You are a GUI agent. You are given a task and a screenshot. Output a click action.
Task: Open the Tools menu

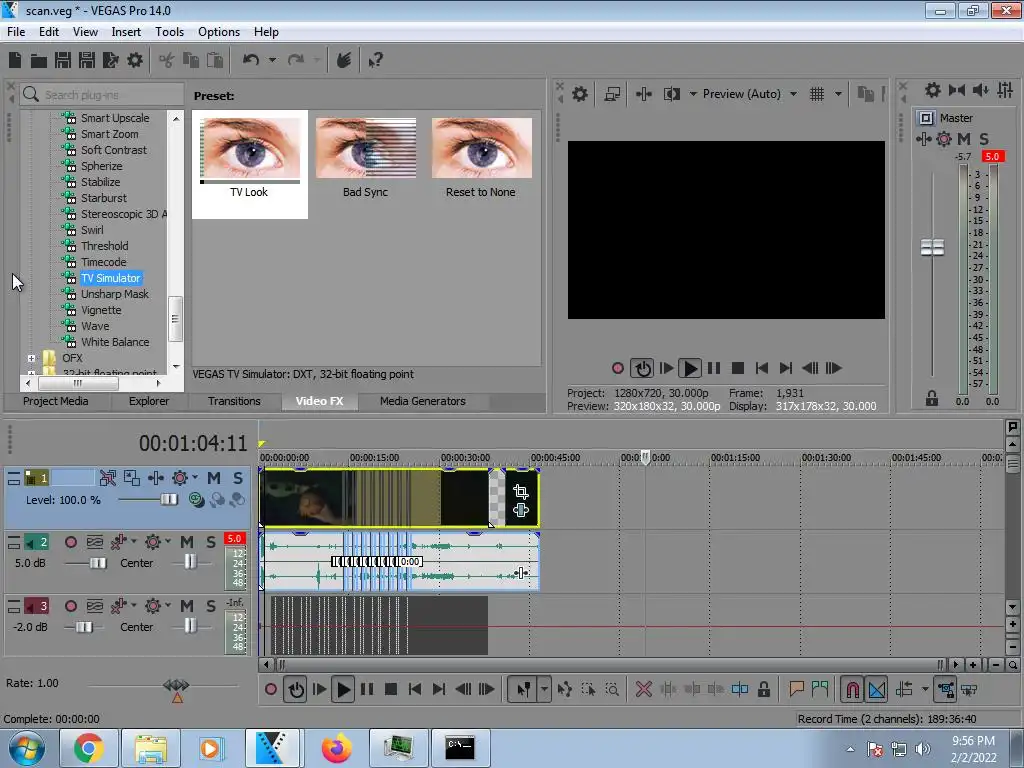click(x=169, y=31)
